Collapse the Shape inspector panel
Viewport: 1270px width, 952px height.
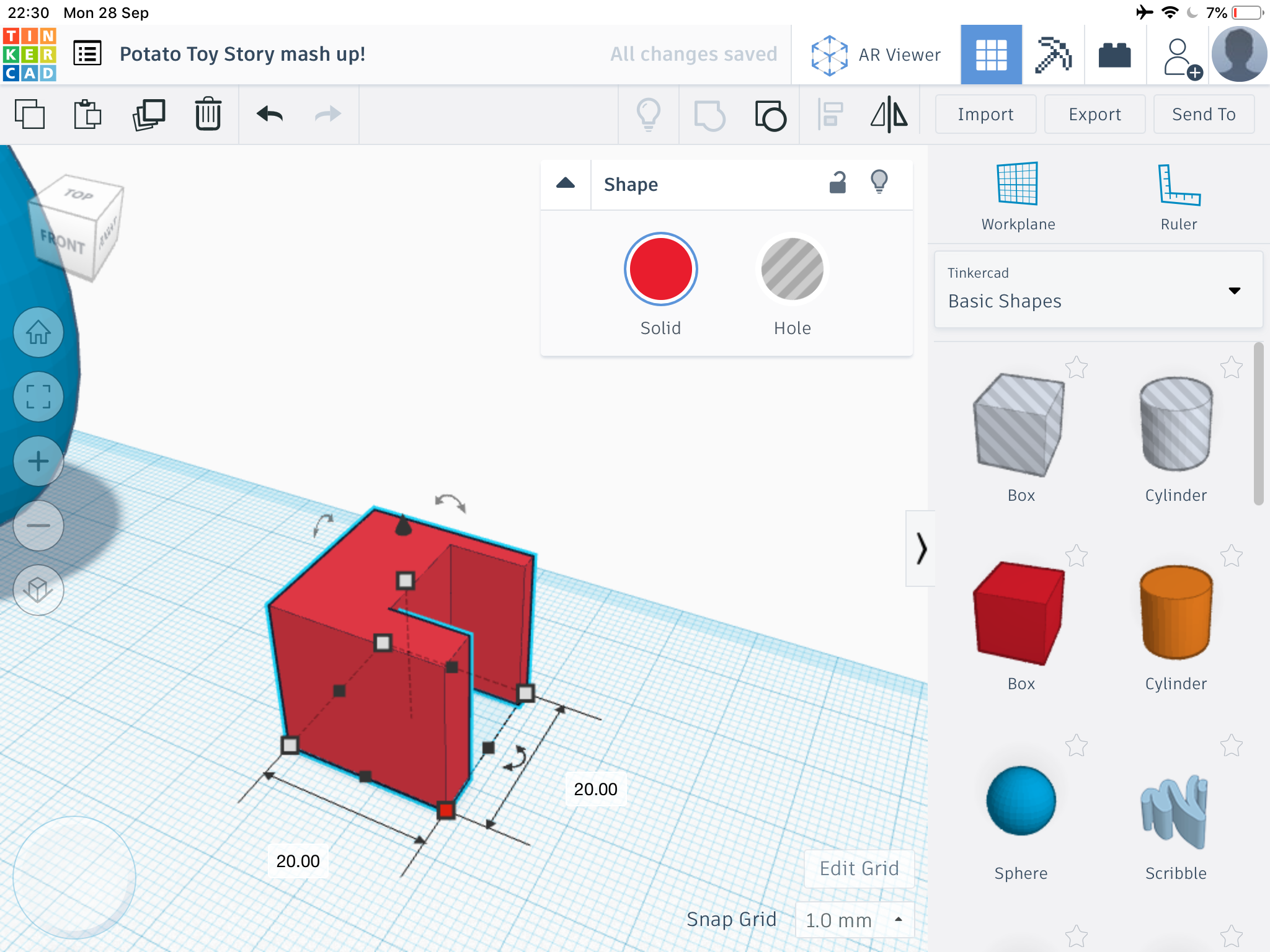[566, 184]
